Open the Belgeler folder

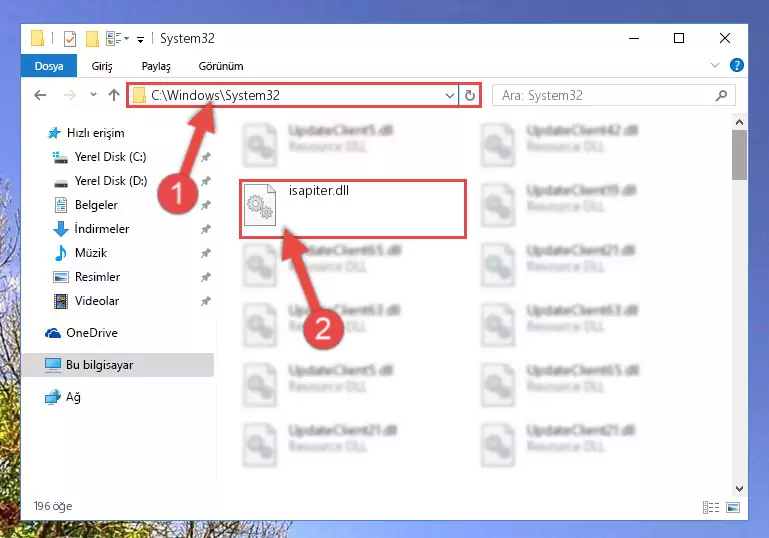96,205
